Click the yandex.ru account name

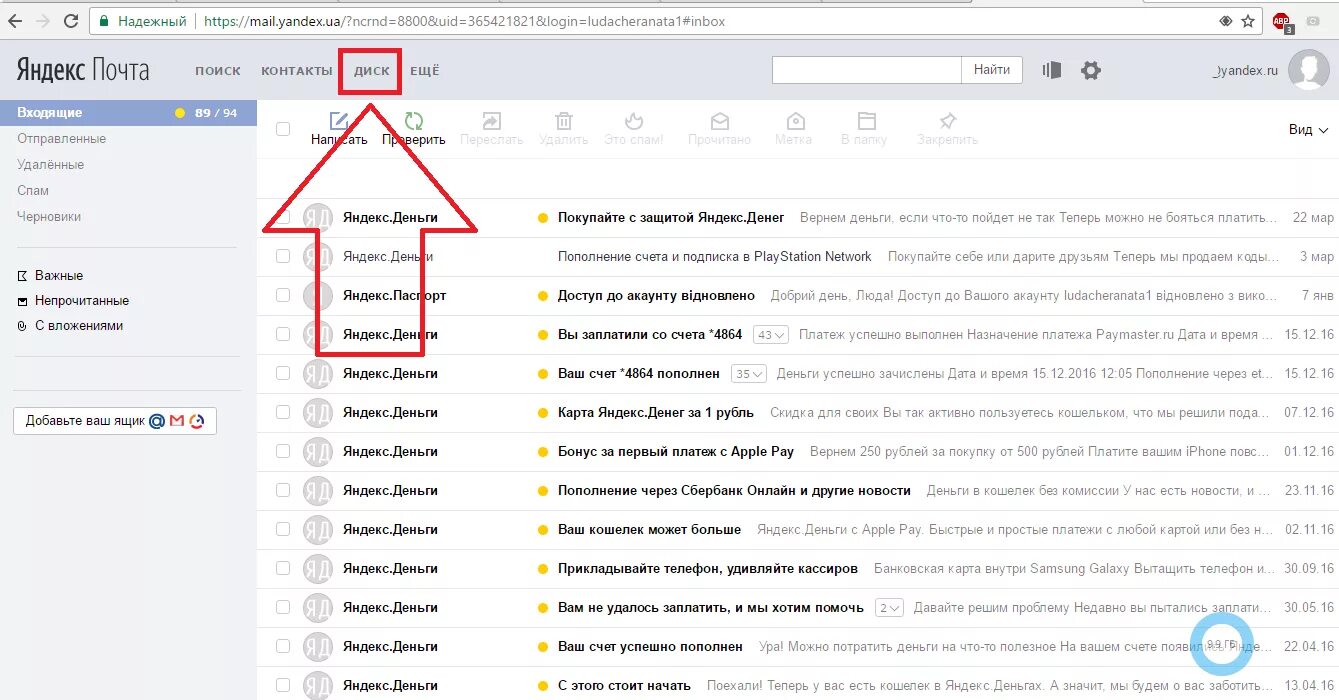(1245, 71)
